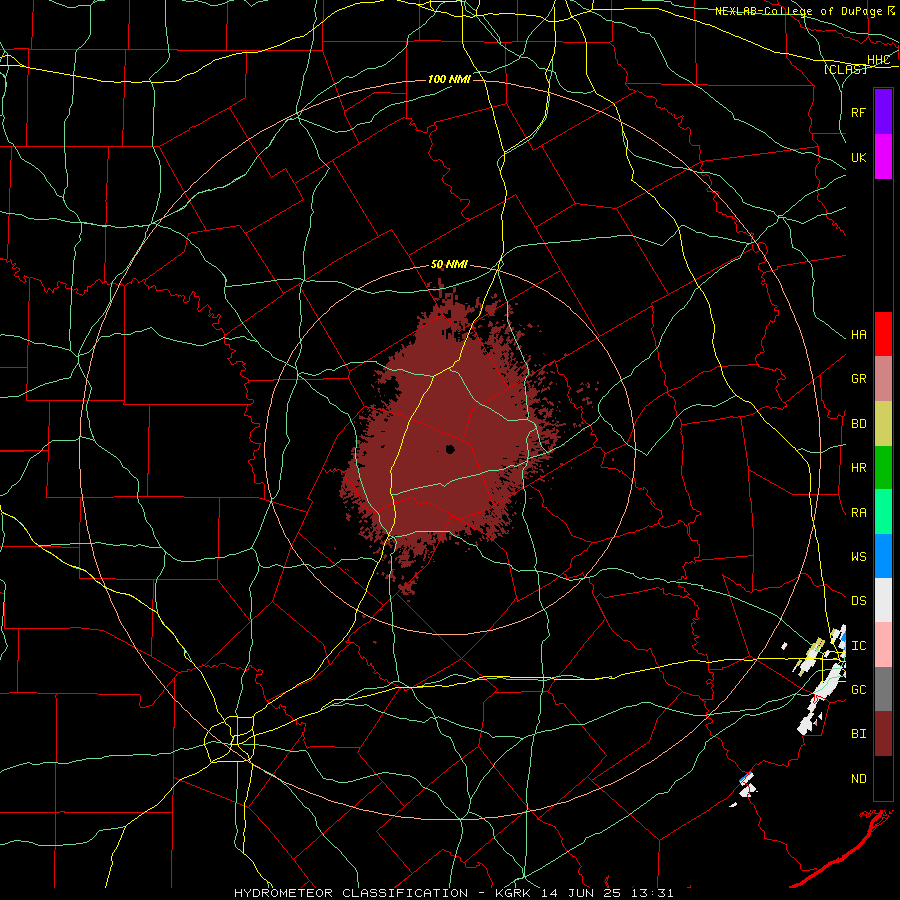Image resolution: width=900 pixels, height=900 pixels.
Task: Click the HA legend label
Action: pos(859,334)
